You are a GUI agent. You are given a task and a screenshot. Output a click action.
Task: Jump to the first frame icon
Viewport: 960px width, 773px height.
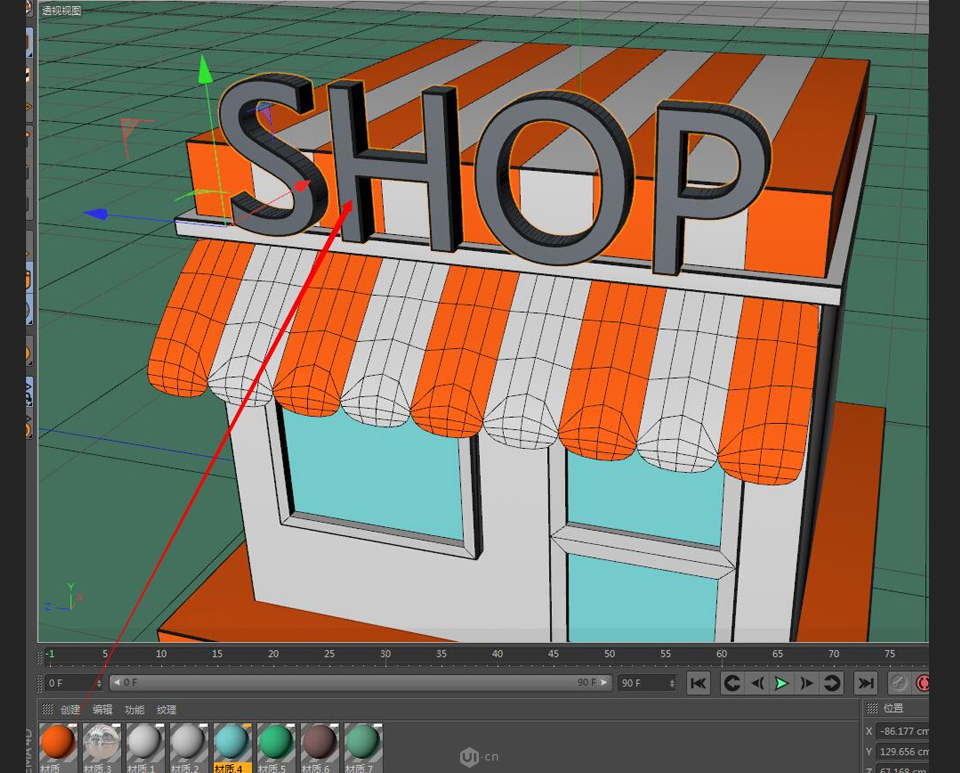click(x=699, y=683)
